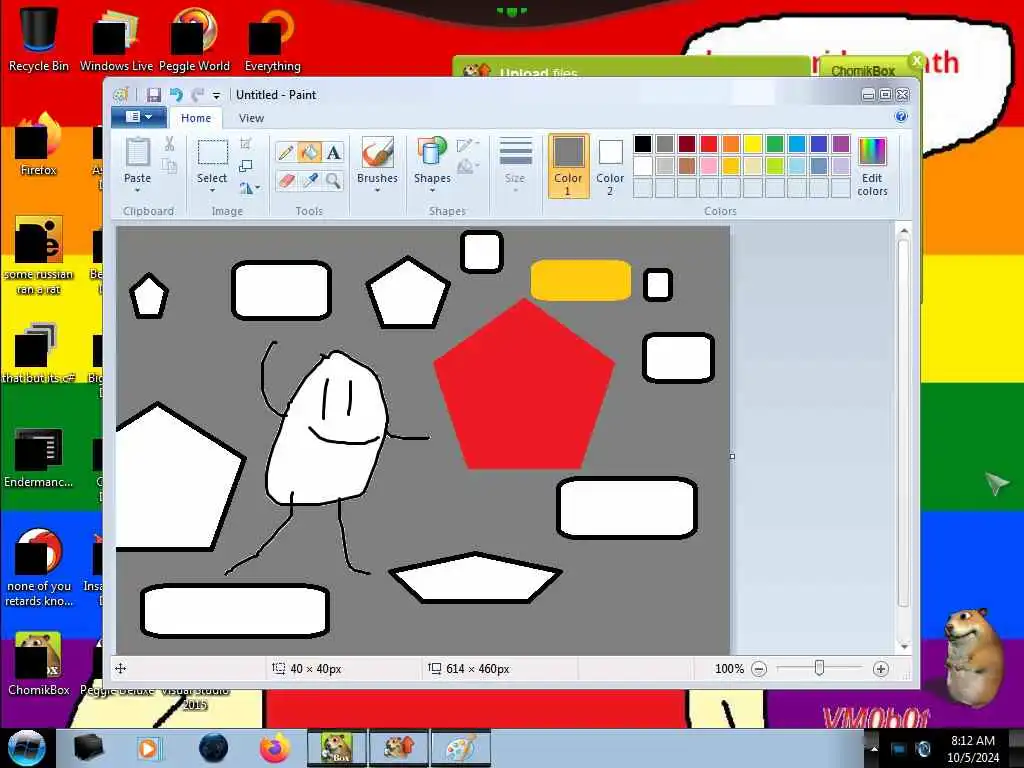
Task: Click Save icon in quick access toolbar
Action: click(x=153, y=95)
